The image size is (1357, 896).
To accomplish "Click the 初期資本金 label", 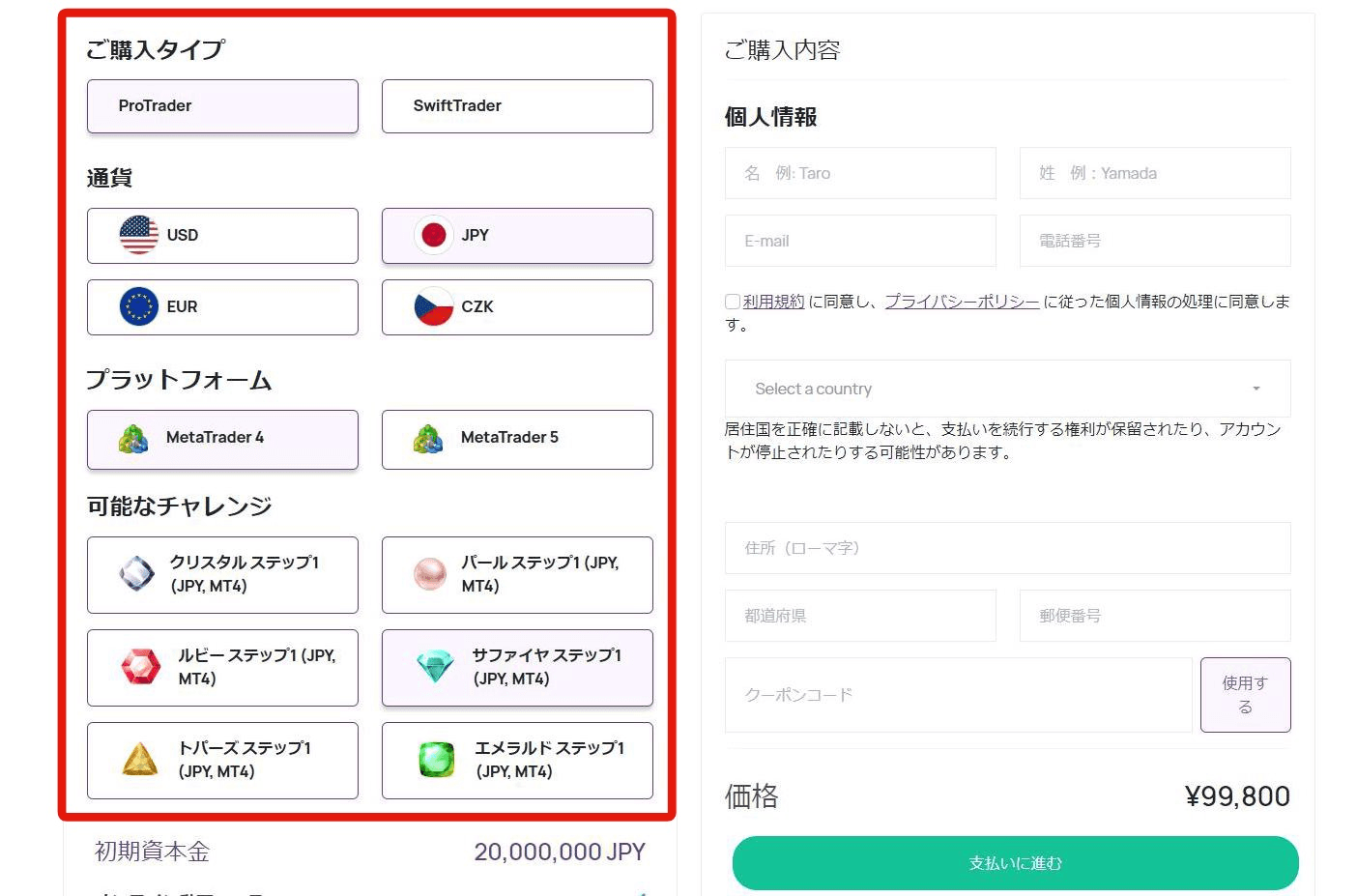I will 152,852.
